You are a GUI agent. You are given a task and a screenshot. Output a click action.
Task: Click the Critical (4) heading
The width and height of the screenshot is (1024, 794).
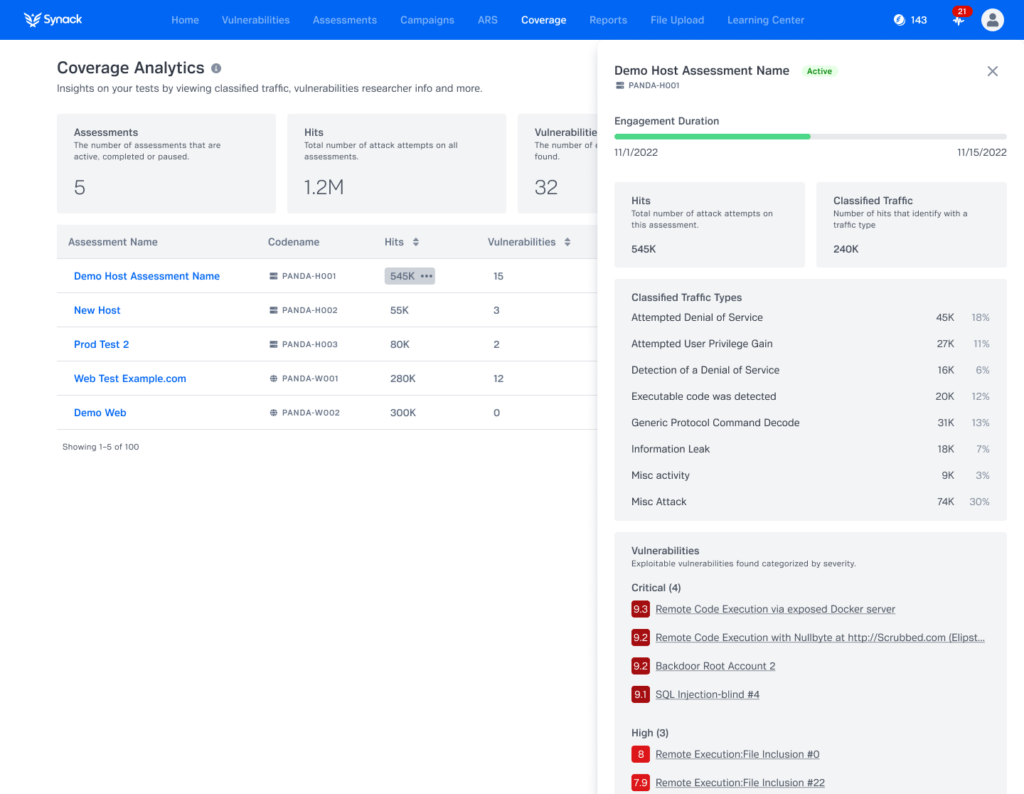point(656,588)
